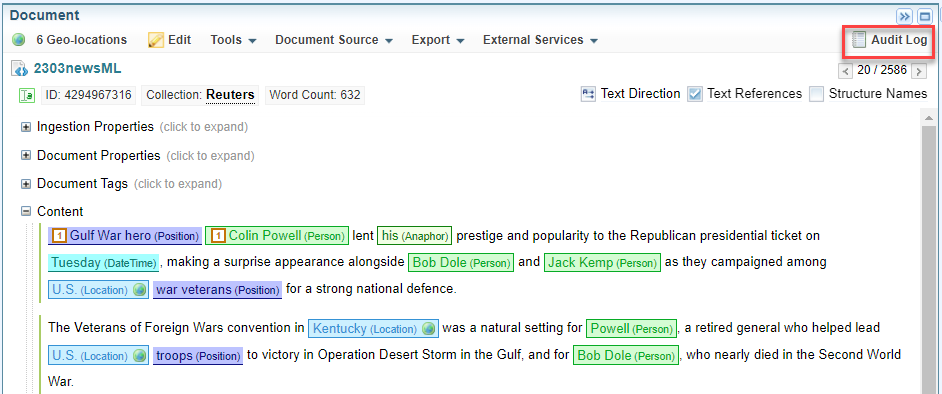
Task: Go to next document arrow
Action: pos(919,71)
